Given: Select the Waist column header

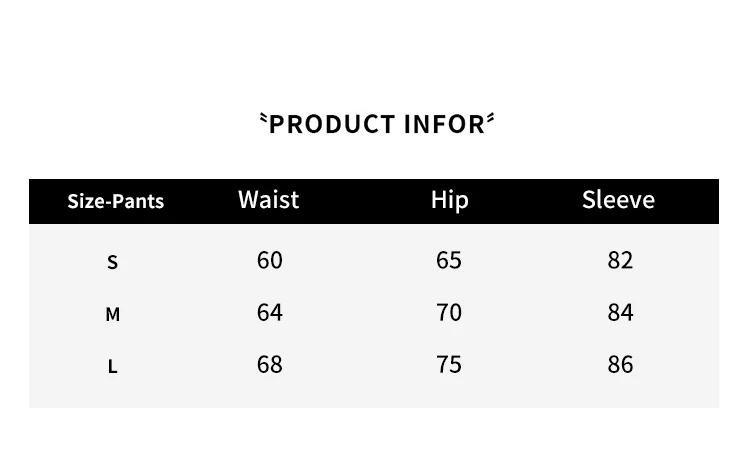Looking at the screenshot, I should click(x=269, y=200).
